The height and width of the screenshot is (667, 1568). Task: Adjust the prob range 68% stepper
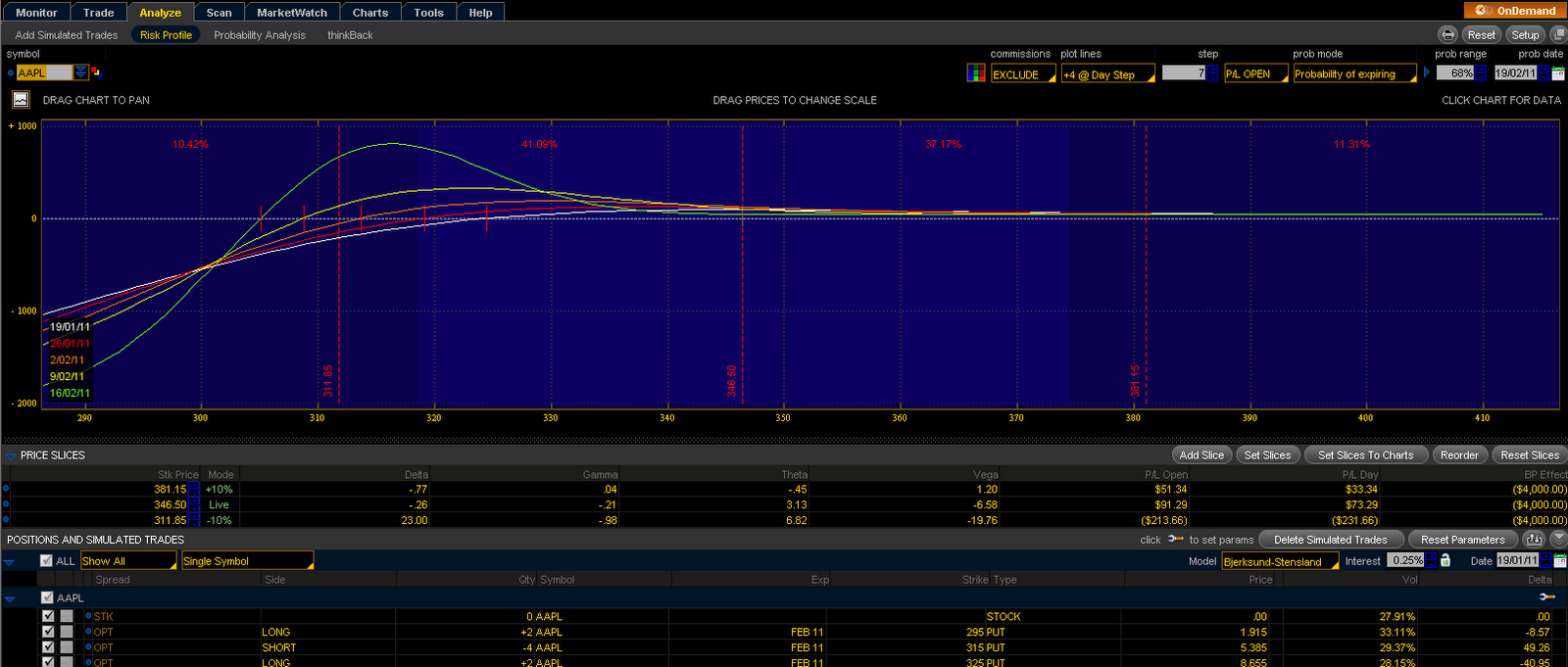tap(1482, 72)
